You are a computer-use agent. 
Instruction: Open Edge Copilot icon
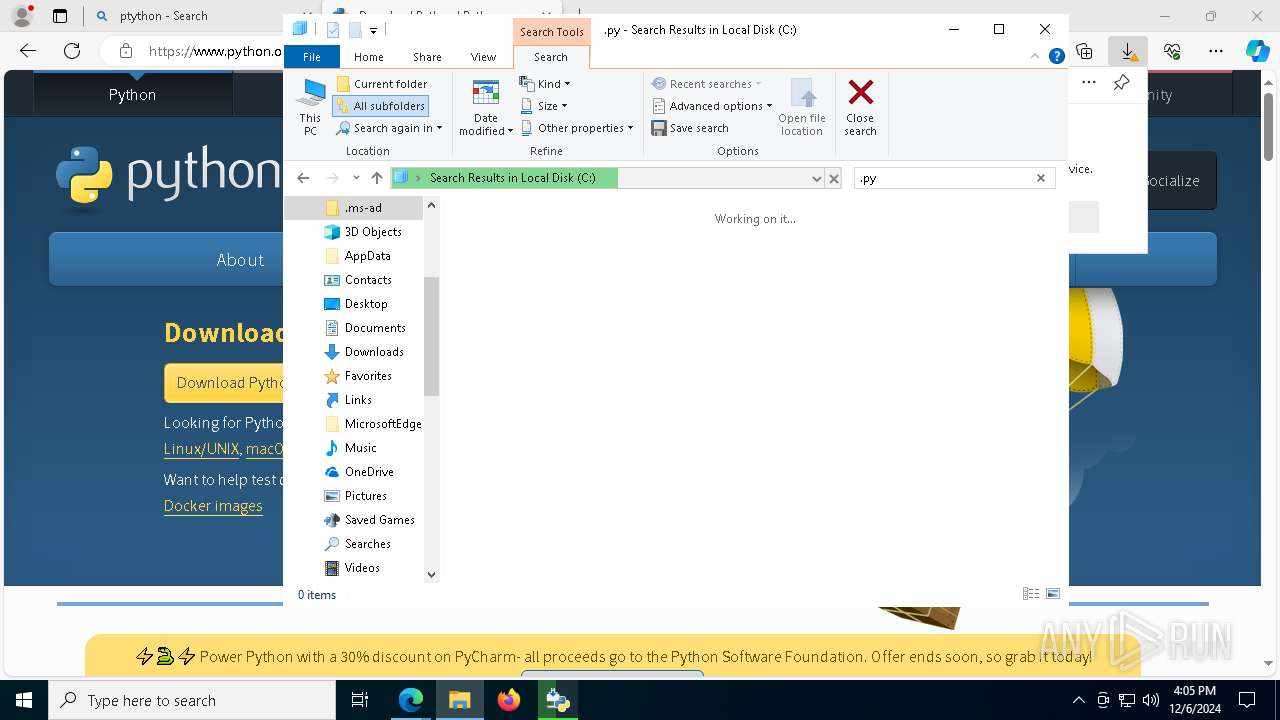pyautogui.click(x=1257, y=51)
